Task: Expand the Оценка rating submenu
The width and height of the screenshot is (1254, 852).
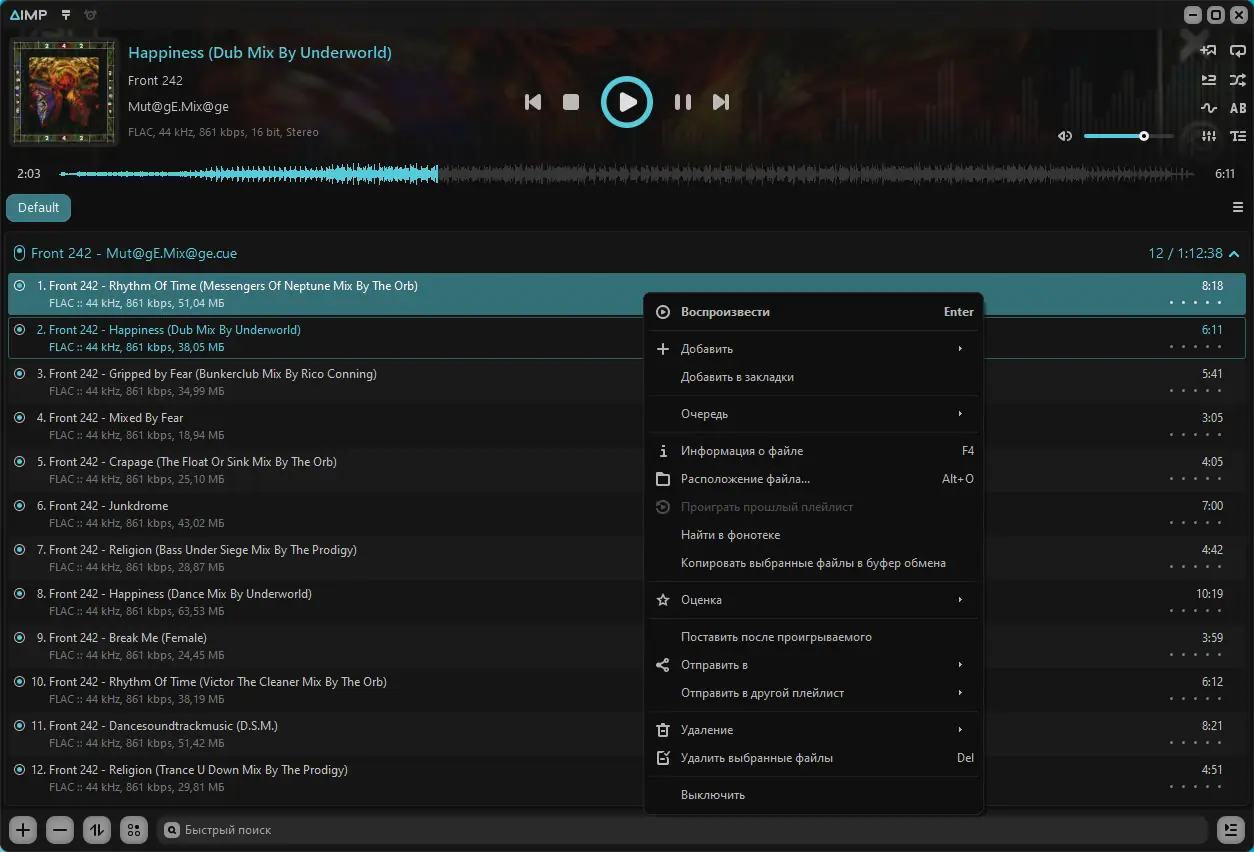Action: click(813, 600)
